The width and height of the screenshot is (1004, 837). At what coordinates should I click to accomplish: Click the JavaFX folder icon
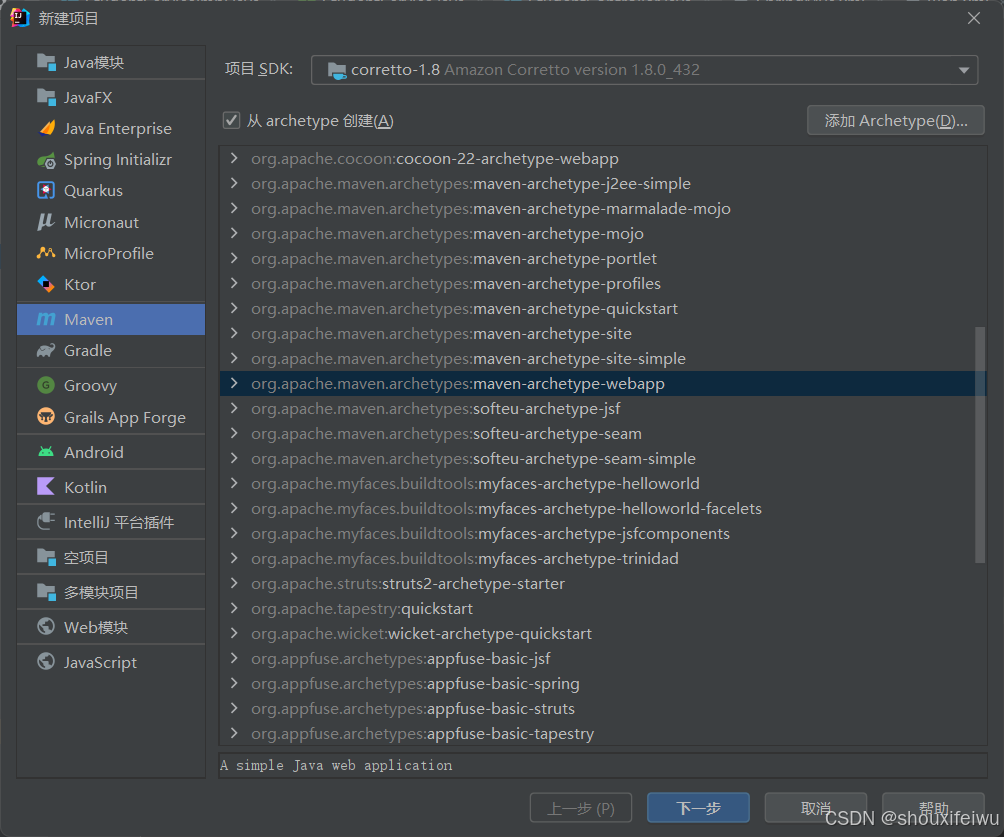46,97
